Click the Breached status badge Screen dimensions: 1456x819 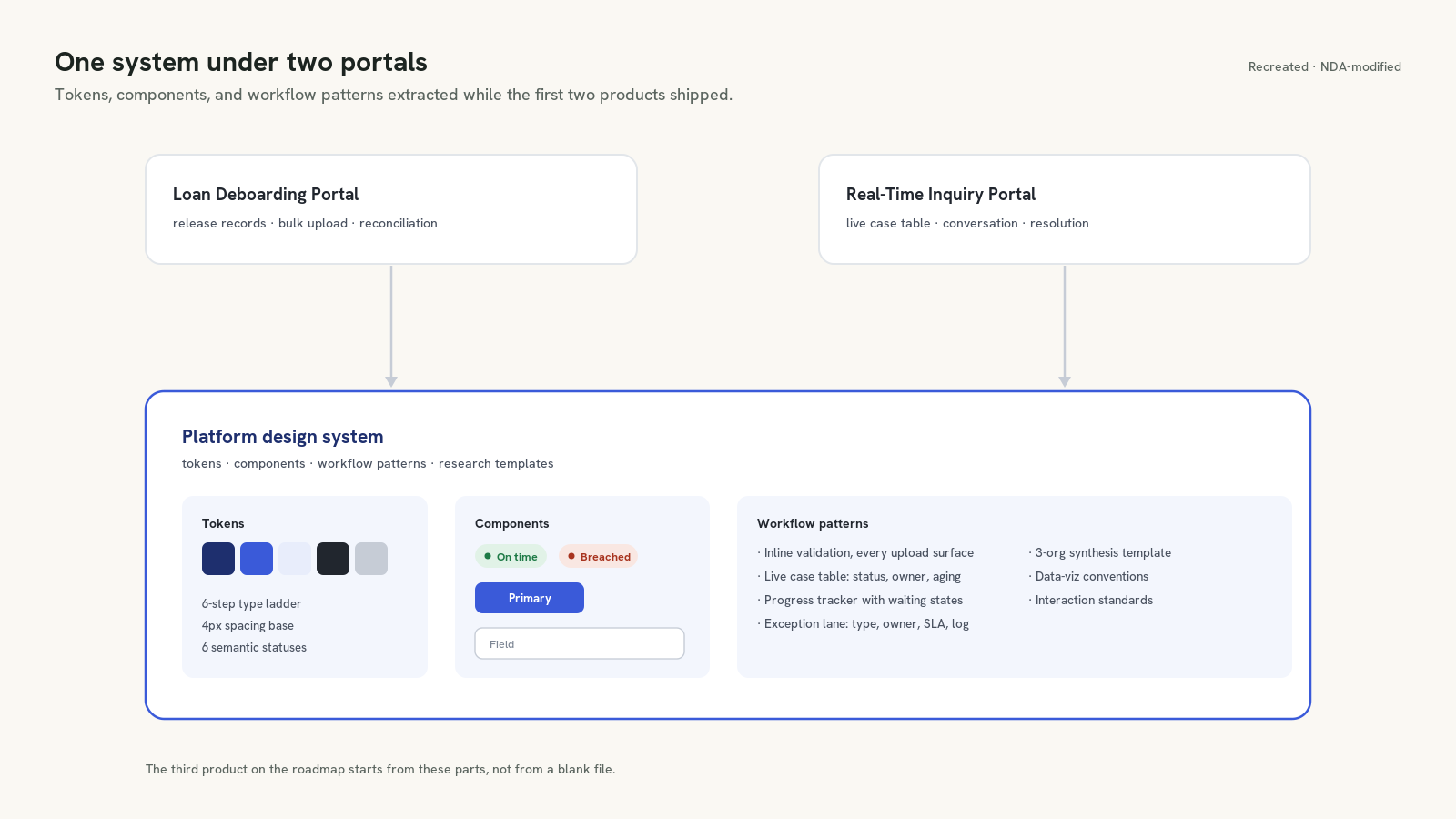(x=598, y=556)
